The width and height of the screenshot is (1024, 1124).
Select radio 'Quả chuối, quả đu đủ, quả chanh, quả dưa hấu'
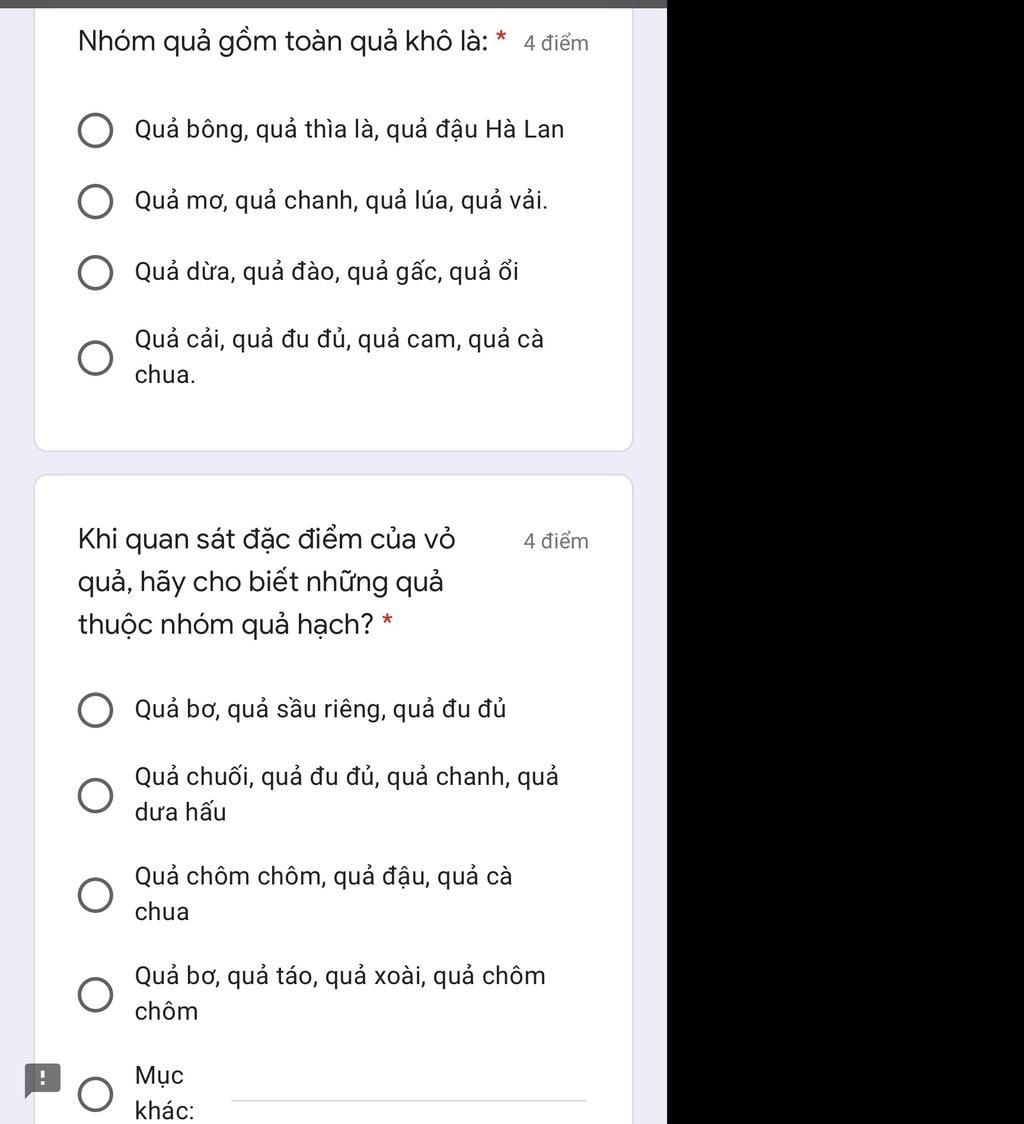coord(95,795)
